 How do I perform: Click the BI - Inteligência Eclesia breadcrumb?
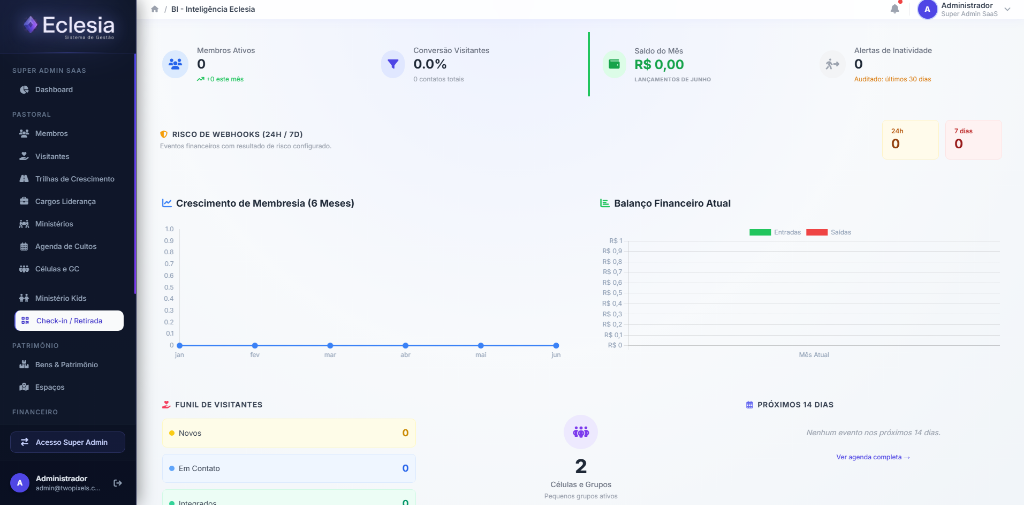click(x=213, y=9)
